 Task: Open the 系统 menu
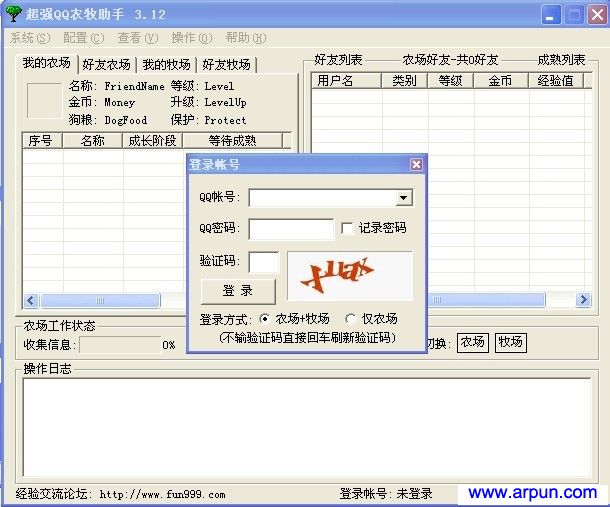point(30,38)
